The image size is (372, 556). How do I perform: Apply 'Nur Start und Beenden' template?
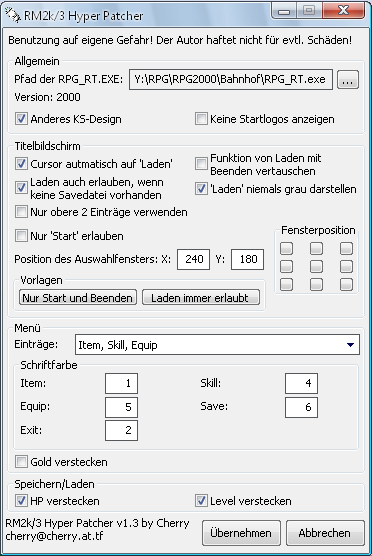click(x=78, y=298)
